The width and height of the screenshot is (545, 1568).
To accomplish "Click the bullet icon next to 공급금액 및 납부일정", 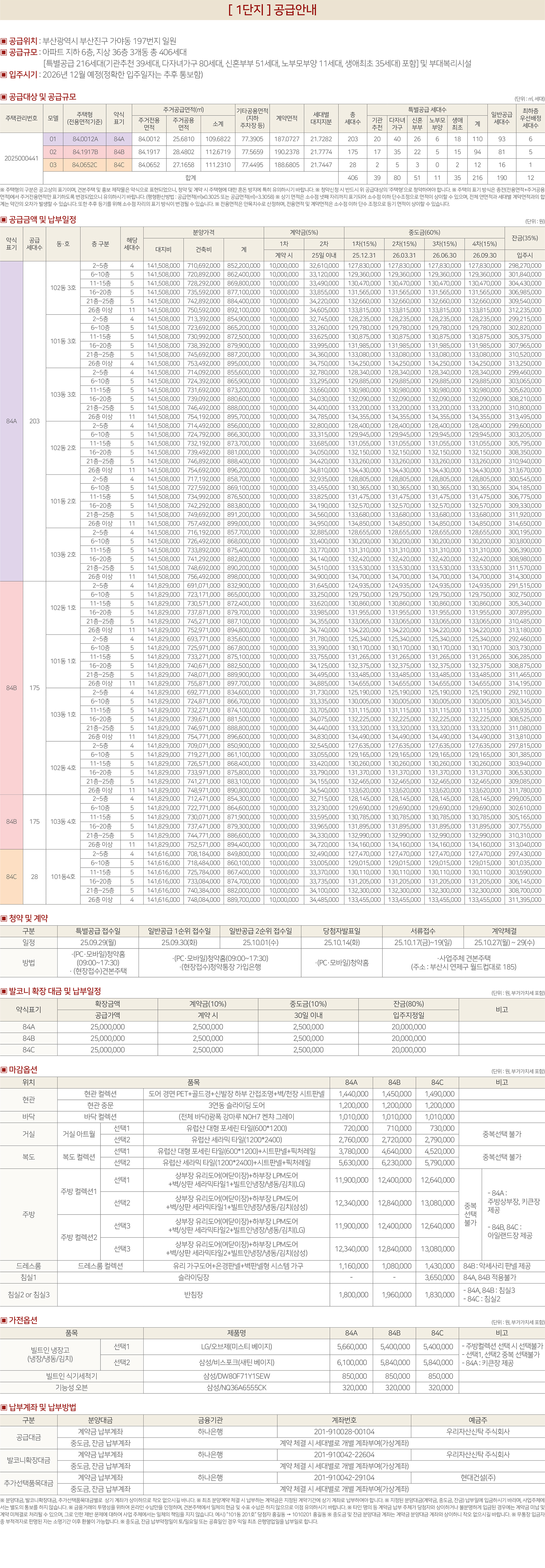I will pyautogui.click(x=4, y=219).
